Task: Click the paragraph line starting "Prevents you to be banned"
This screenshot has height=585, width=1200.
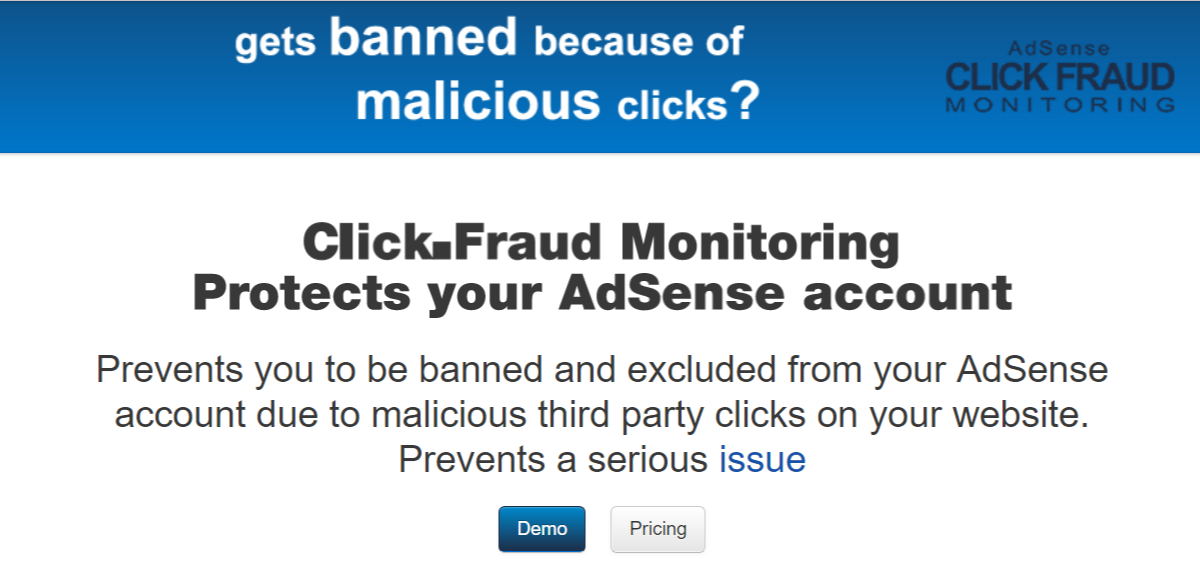Action: pos(602,371)
